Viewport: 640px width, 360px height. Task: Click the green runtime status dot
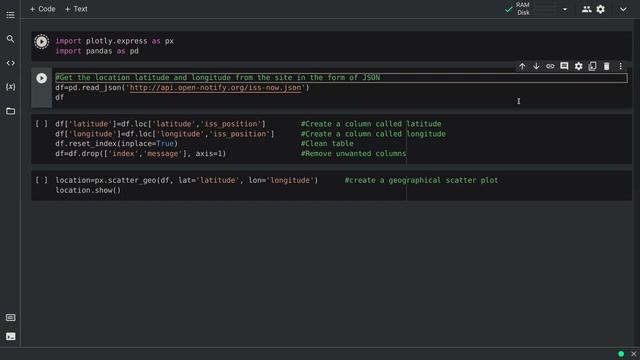point(621,354)
